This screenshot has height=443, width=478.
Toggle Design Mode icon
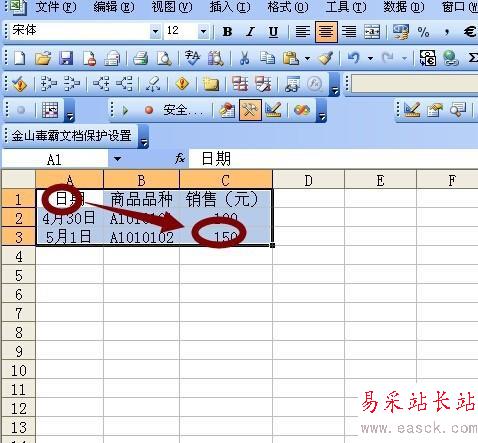pos(273,110)
